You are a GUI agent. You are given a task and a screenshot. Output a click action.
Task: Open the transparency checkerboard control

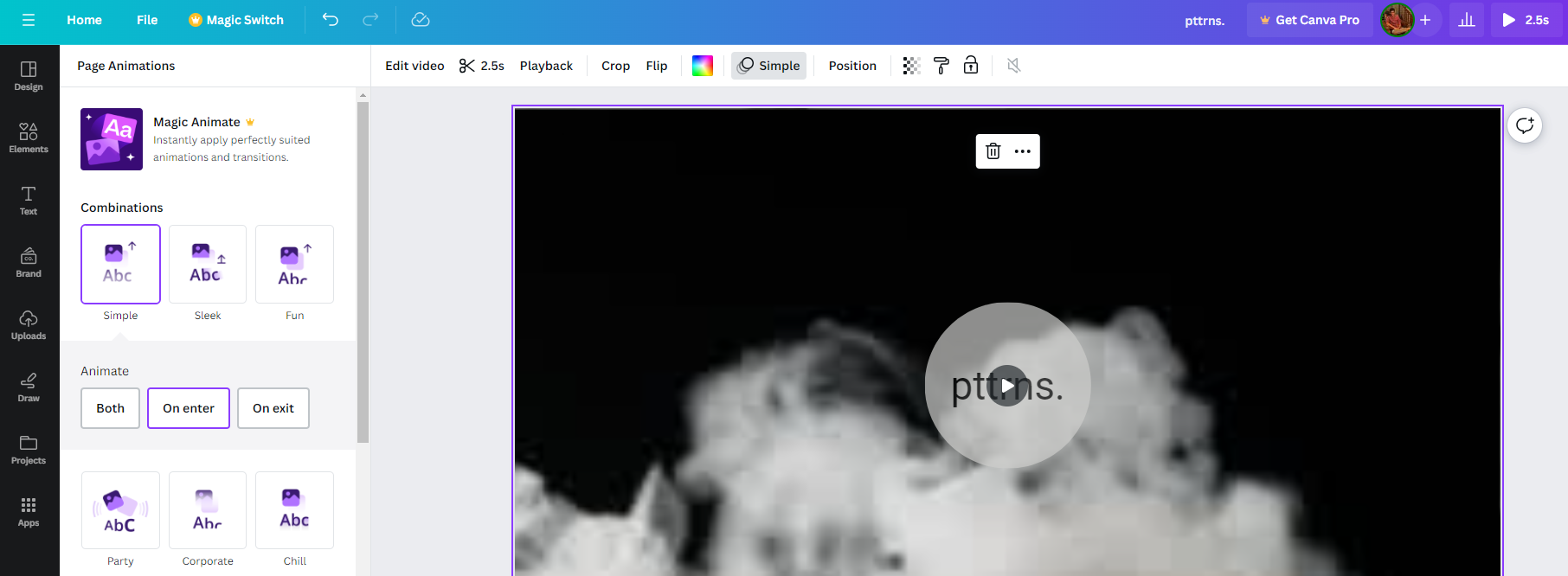pyautogui.click(x=911, y=66)
